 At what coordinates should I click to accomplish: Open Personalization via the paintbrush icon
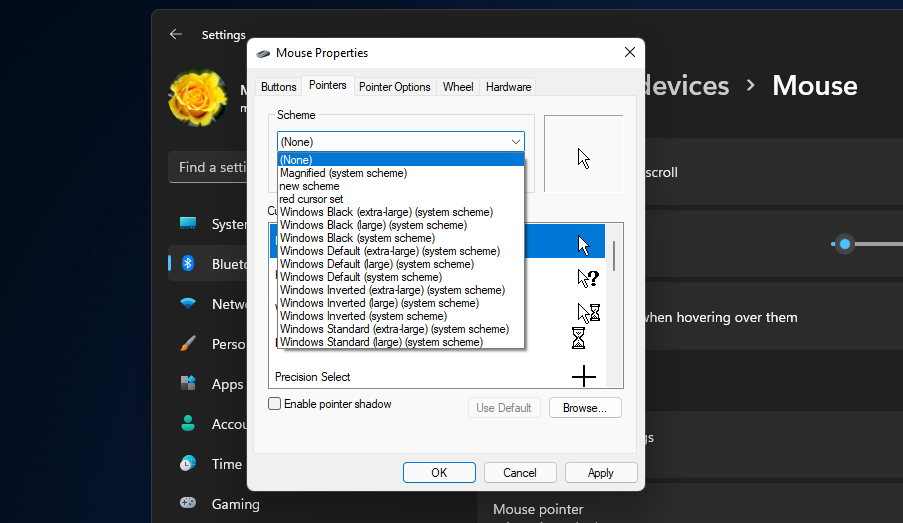coord(188,344)
